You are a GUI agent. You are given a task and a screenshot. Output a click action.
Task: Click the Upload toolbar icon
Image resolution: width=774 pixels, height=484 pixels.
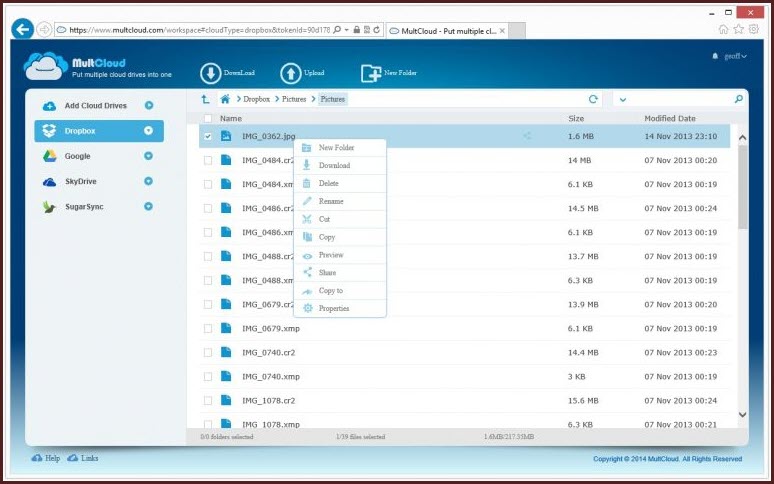(x=291, y=73)
